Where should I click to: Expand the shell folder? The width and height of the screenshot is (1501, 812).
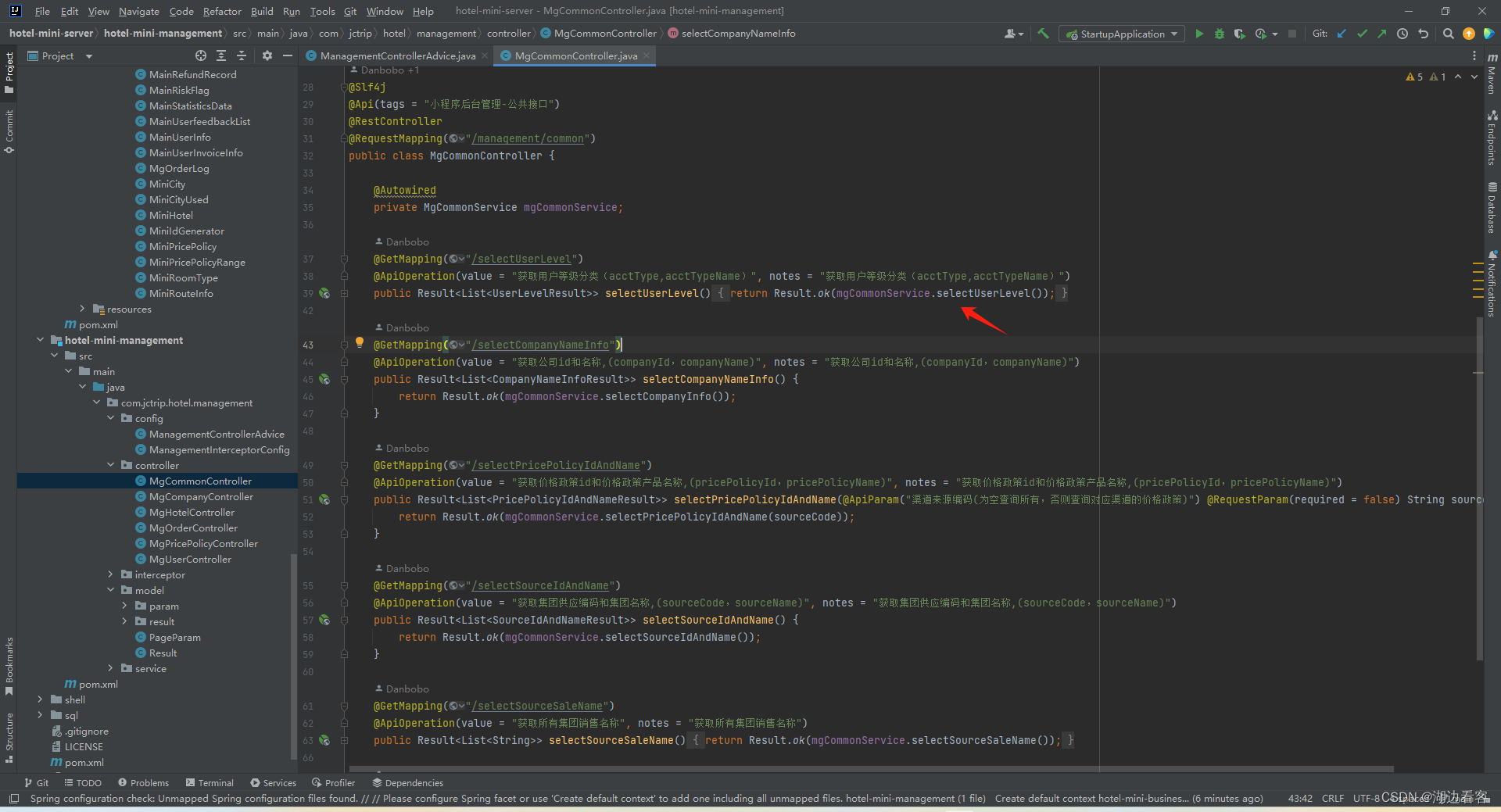click(x=40, y=700)
